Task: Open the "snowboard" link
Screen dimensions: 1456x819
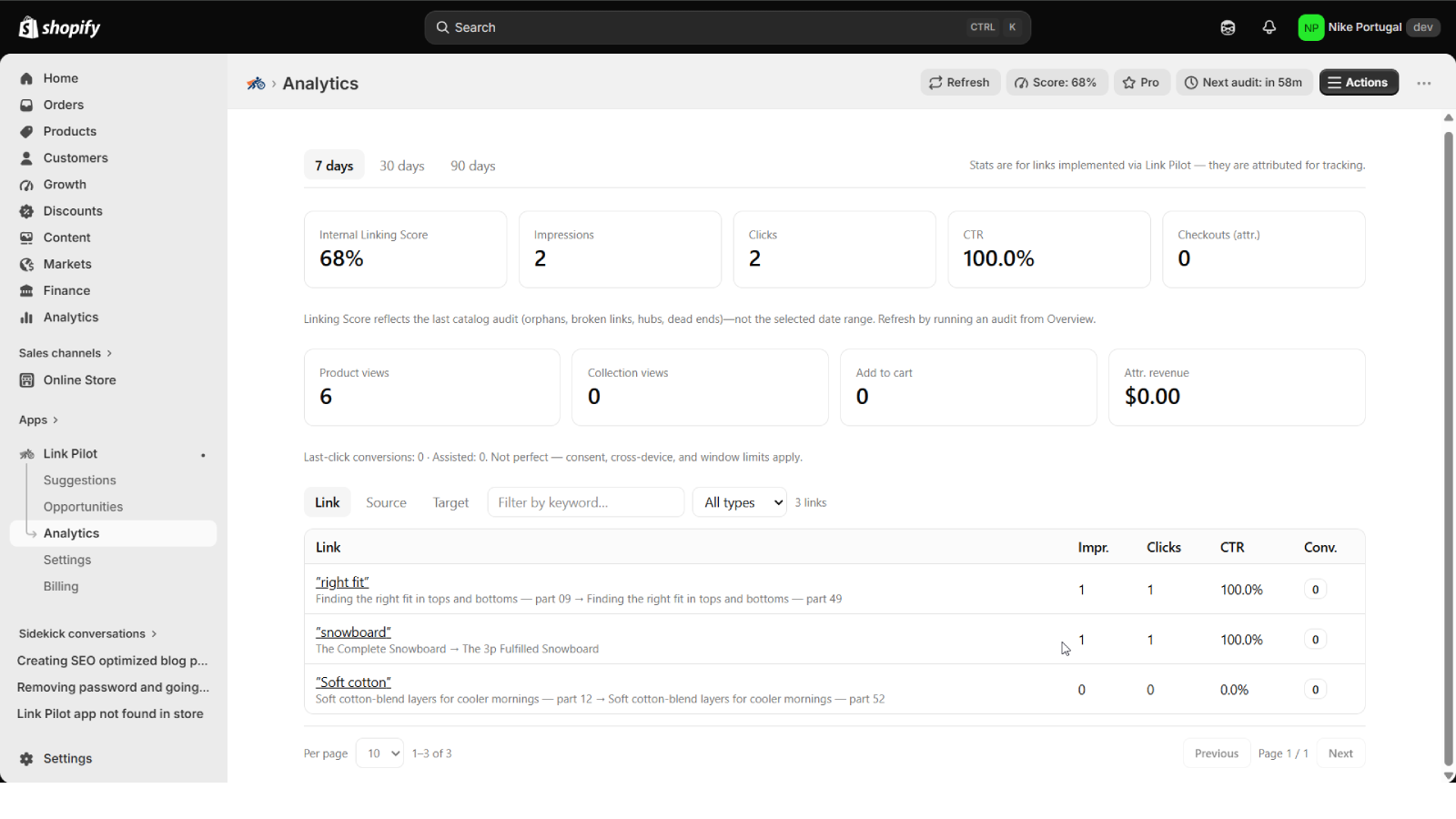Action: point(353,632)
